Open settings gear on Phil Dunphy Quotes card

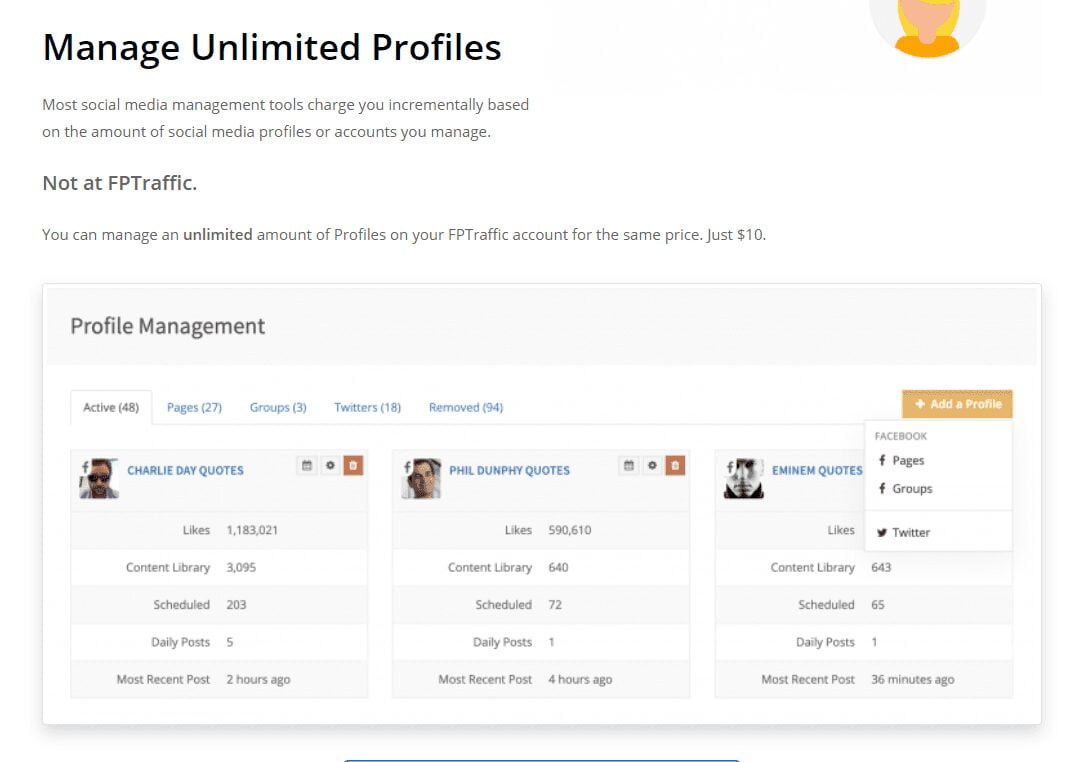click(x=652, y=465)
